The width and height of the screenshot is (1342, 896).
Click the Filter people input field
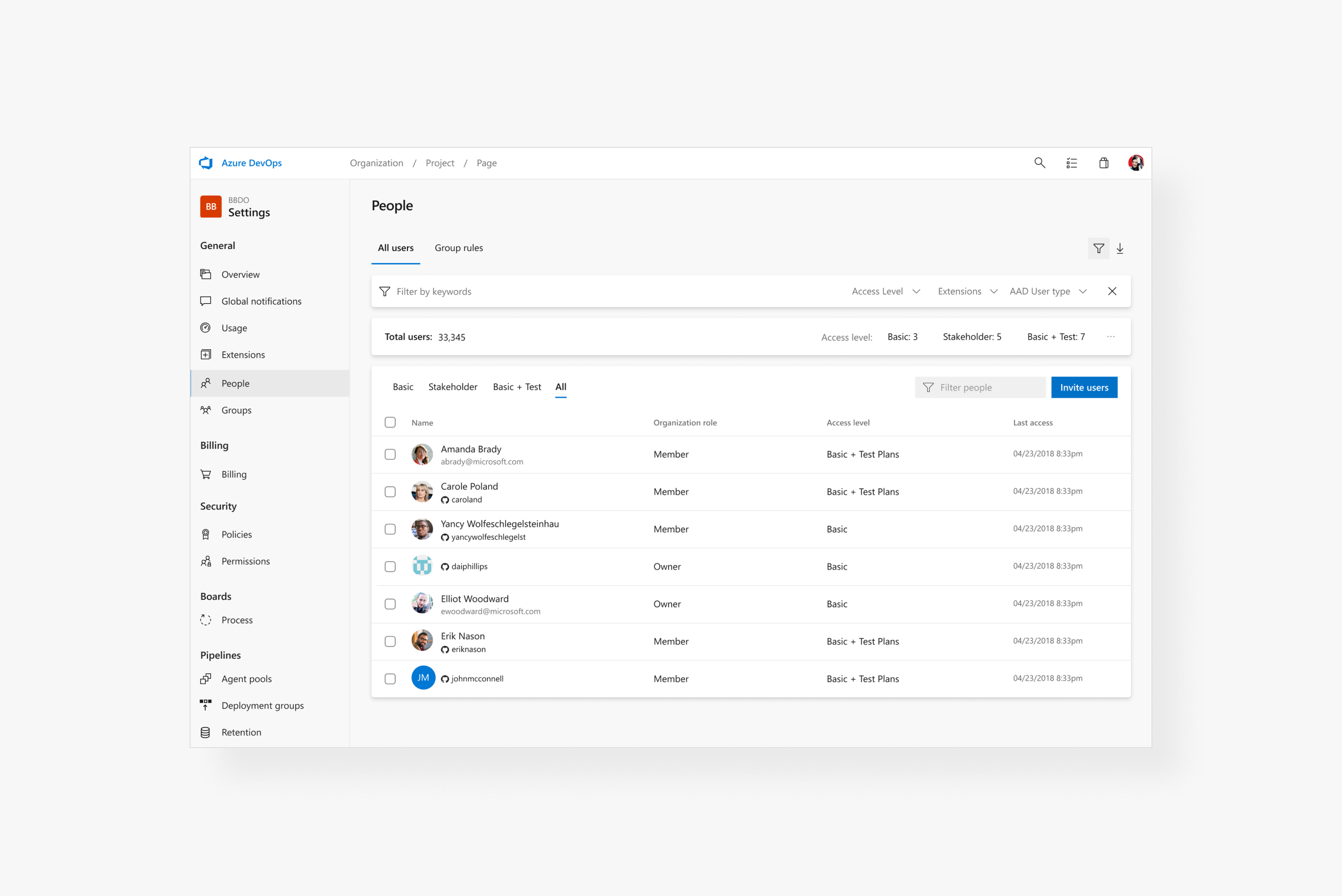pyautogui.click(x=980, y=387)
